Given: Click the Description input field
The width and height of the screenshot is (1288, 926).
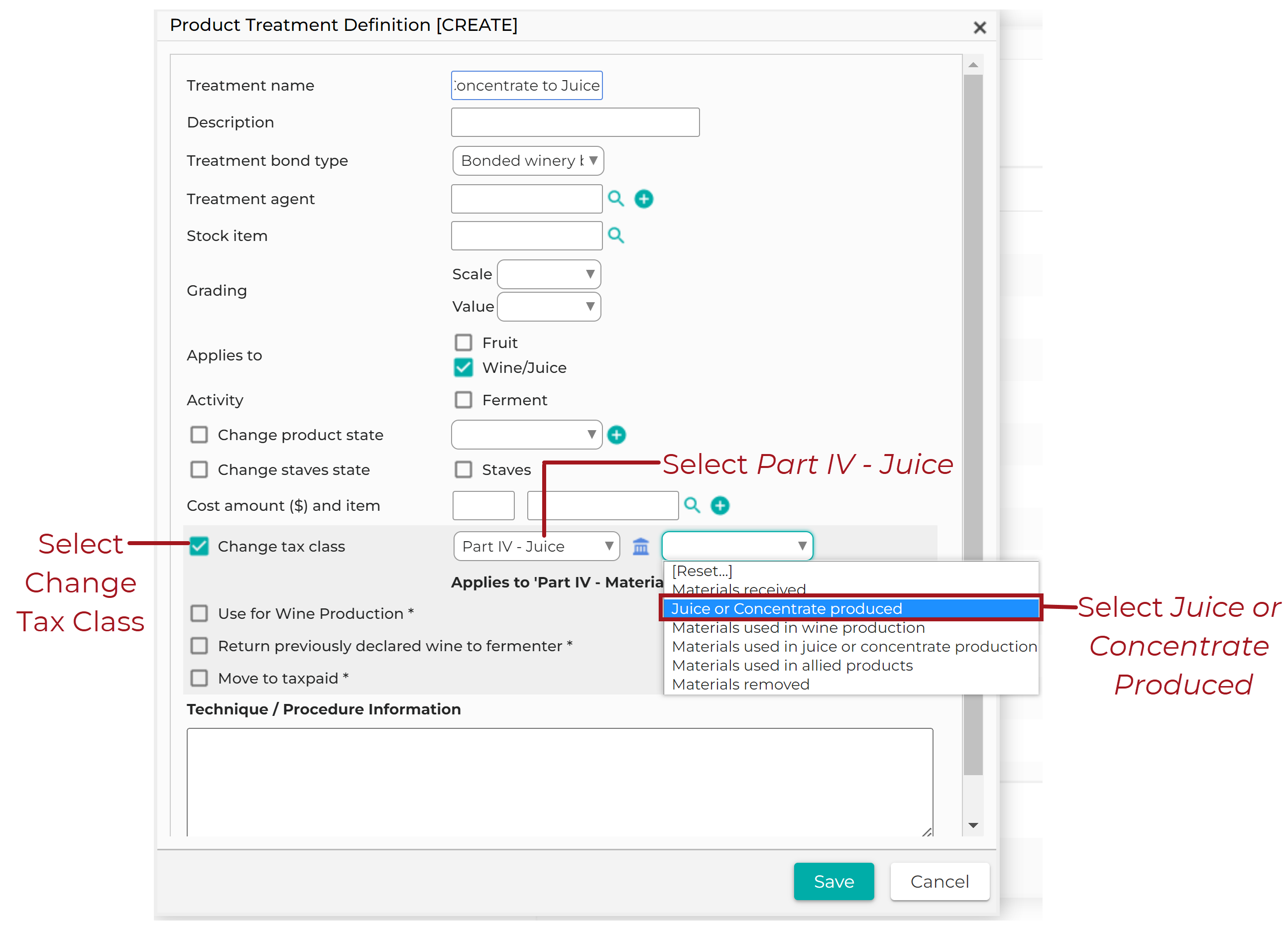Looking at the screenshot, I should (x=575, y=122).
